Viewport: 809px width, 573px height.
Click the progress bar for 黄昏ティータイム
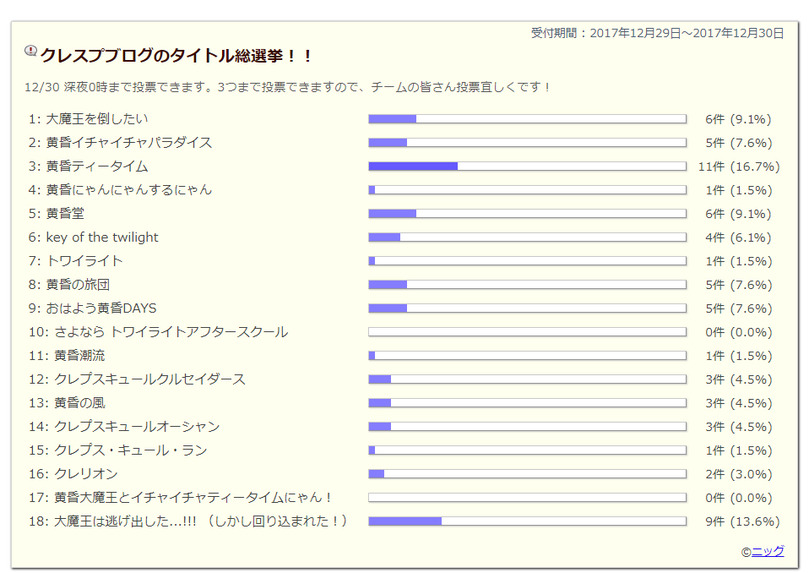point(527,166)
